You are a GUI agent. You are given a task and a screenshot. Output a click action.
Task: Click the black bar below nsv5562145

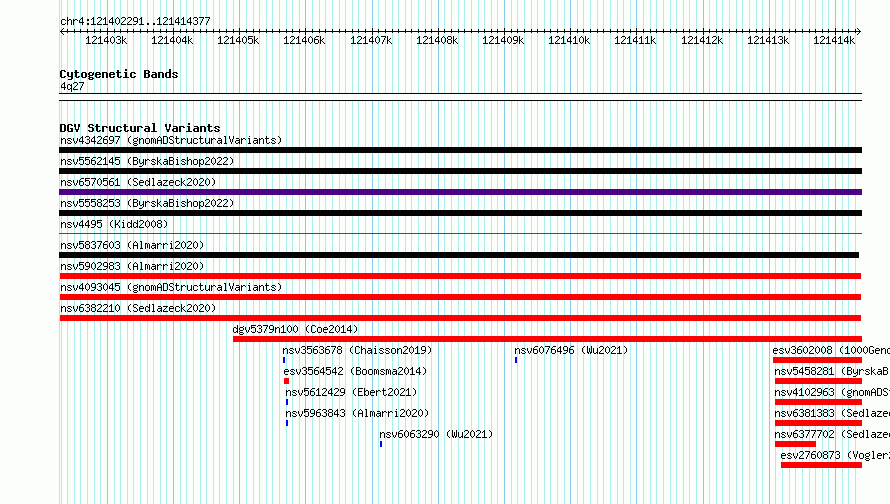(x=460, y=171)
